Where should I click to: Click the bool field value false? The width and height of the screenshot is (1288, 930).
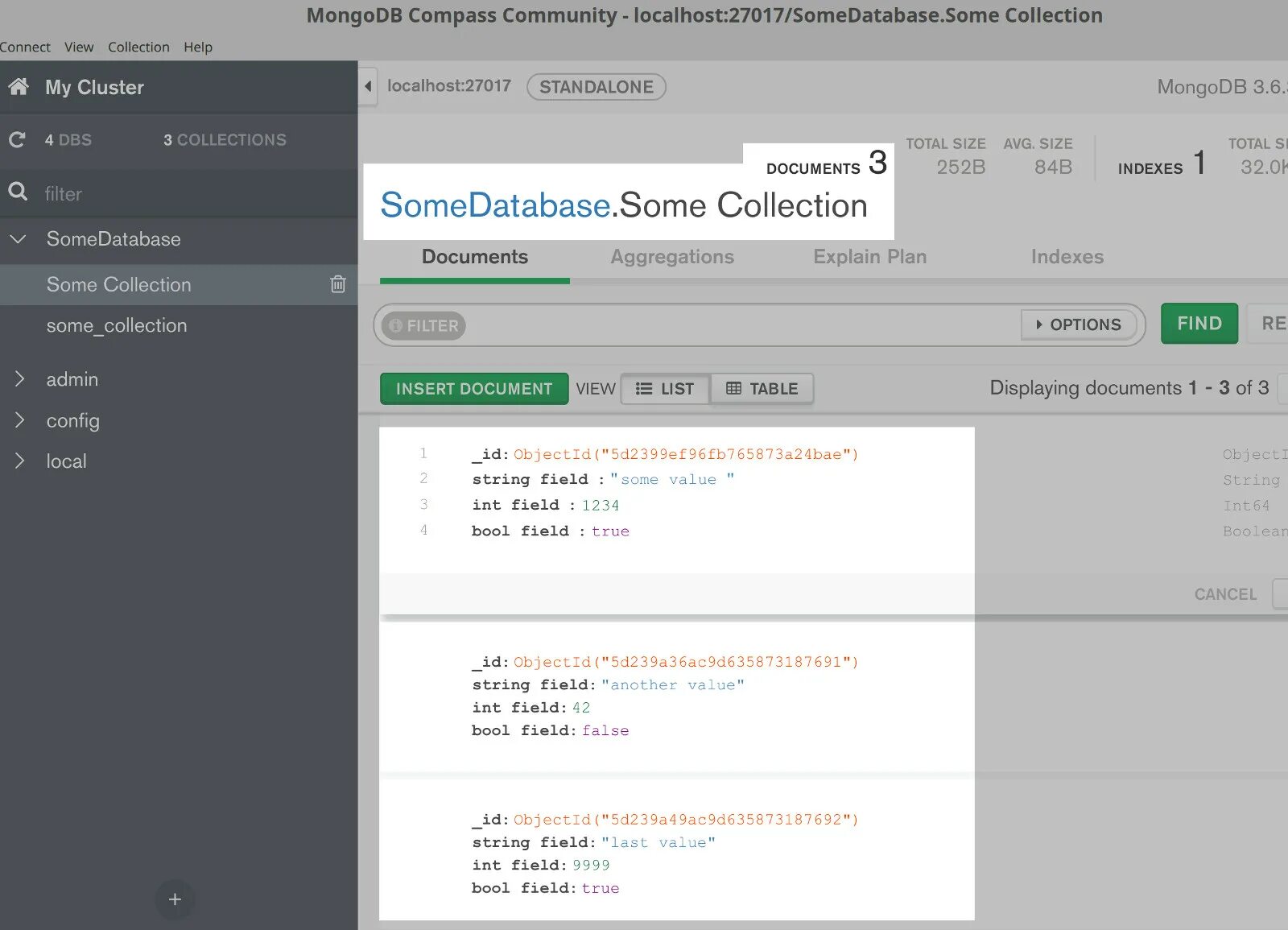click(x=605, y=730)
